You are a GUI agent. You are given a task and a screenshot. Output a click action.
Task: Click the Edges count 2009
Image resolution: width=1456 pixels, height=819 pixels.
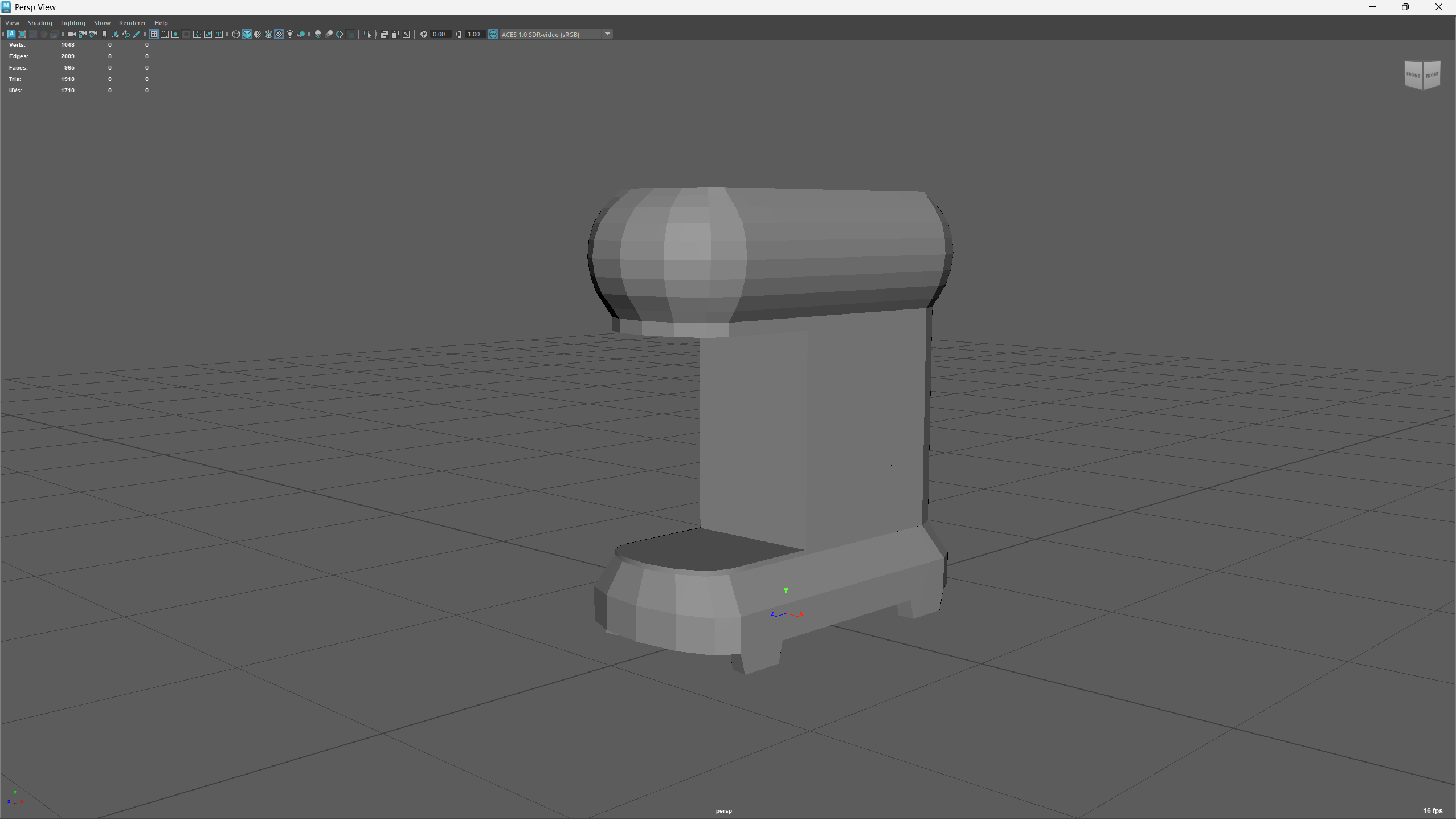68,56
